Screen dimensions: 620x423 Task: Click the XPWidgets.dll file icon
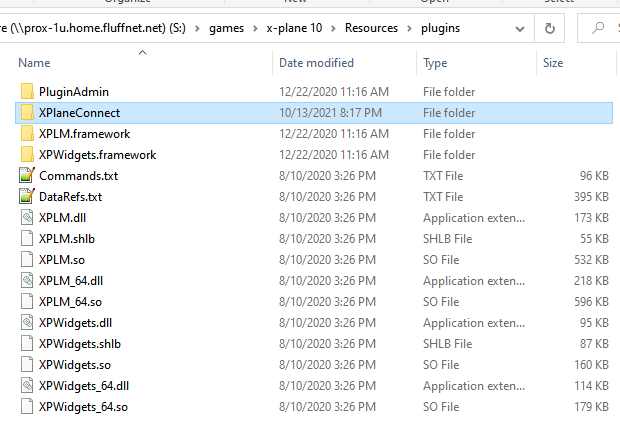pos(27,322)
